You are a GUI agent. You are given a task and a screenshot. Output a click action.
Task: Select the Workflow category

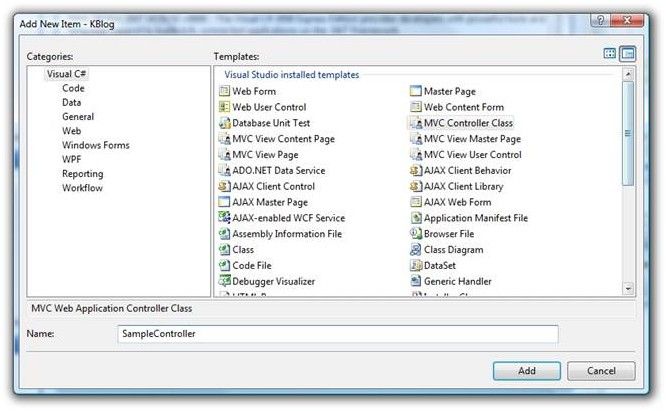[x=82, y=188]
